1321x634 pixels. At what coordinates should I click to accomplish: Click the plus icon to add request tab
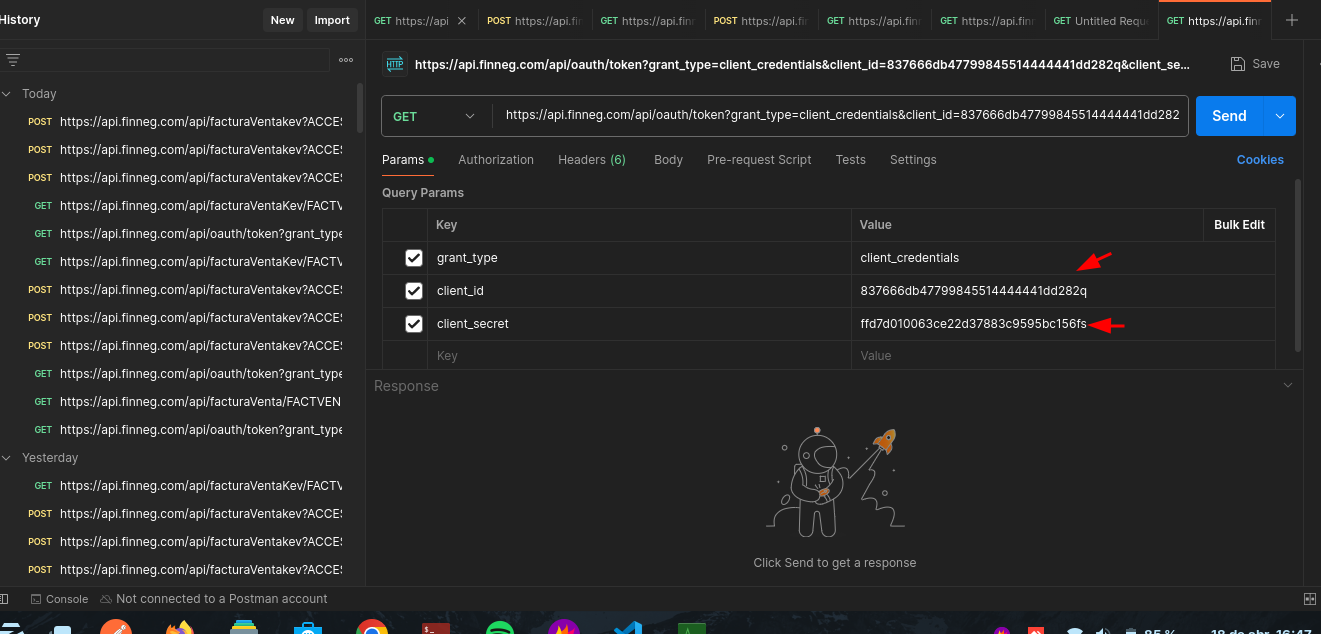click(1292, 20)
